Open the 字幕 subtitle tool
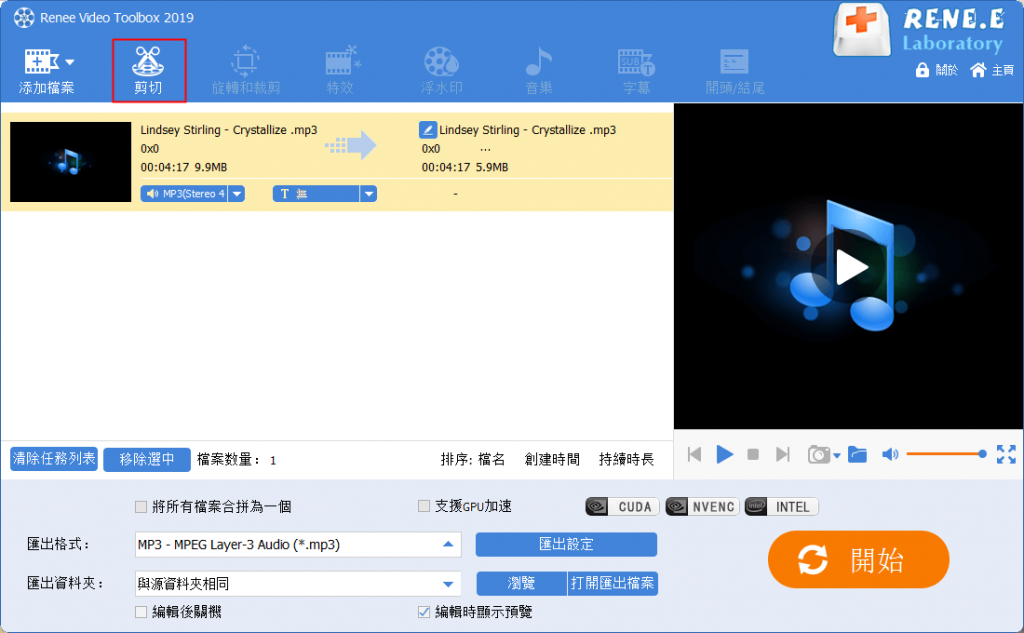The height and width of the screenshot is (633, 1024). pyautogui.click(x=636, y=71)
